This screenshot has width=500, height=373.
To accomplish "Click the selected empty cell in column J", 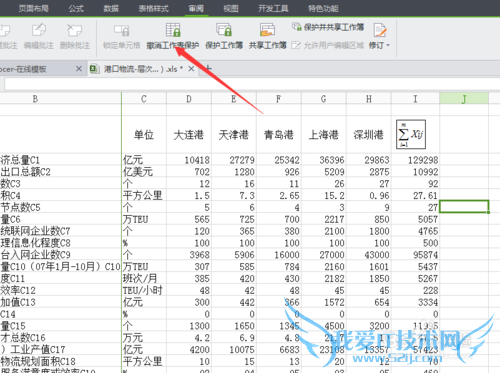I will (x=464, y=207).
